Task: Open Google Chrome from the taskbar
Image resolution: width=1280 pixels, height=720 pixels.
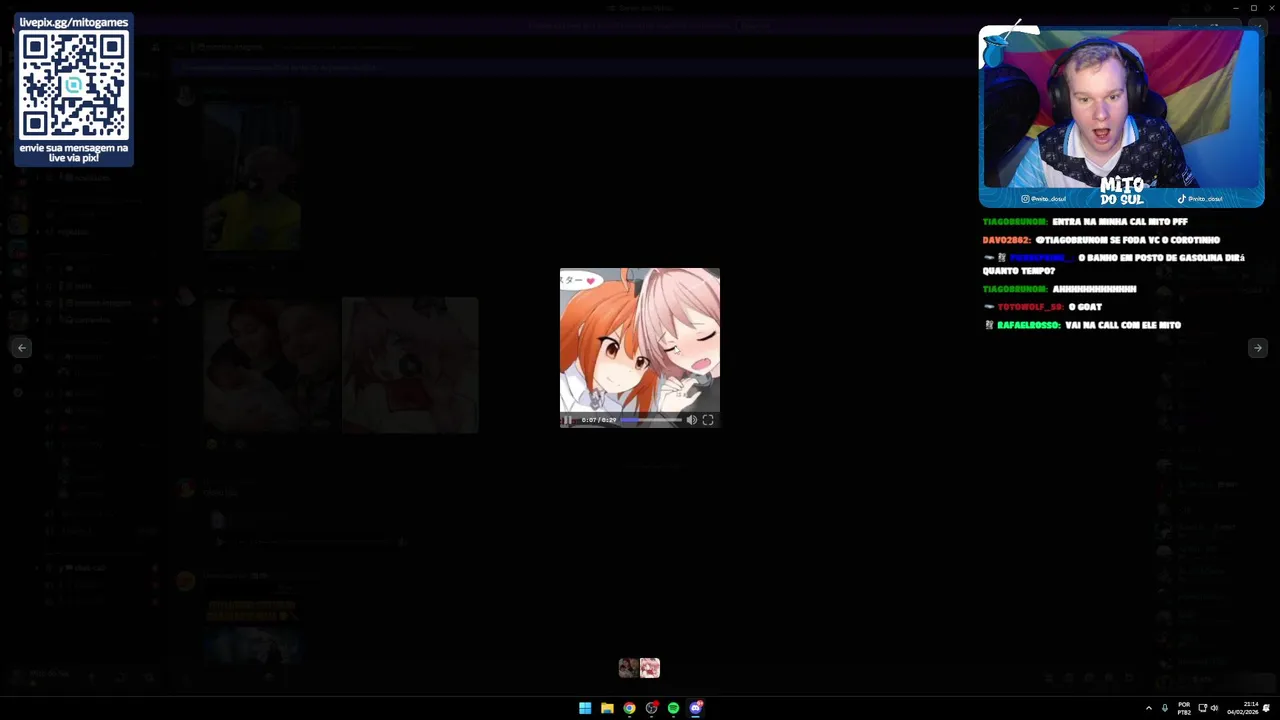Action: pos(629,708)
